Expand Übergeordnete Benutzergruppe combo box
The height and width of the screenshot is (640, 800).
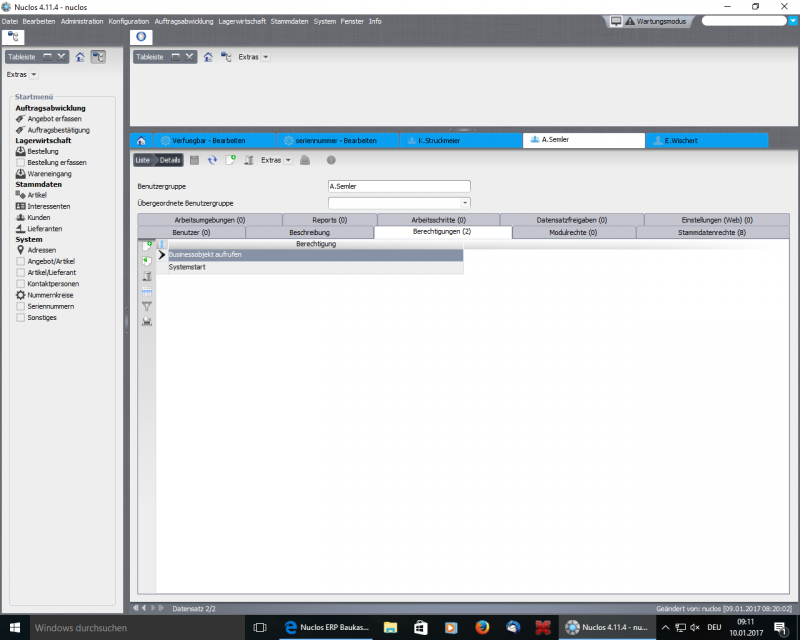point(465,203)
